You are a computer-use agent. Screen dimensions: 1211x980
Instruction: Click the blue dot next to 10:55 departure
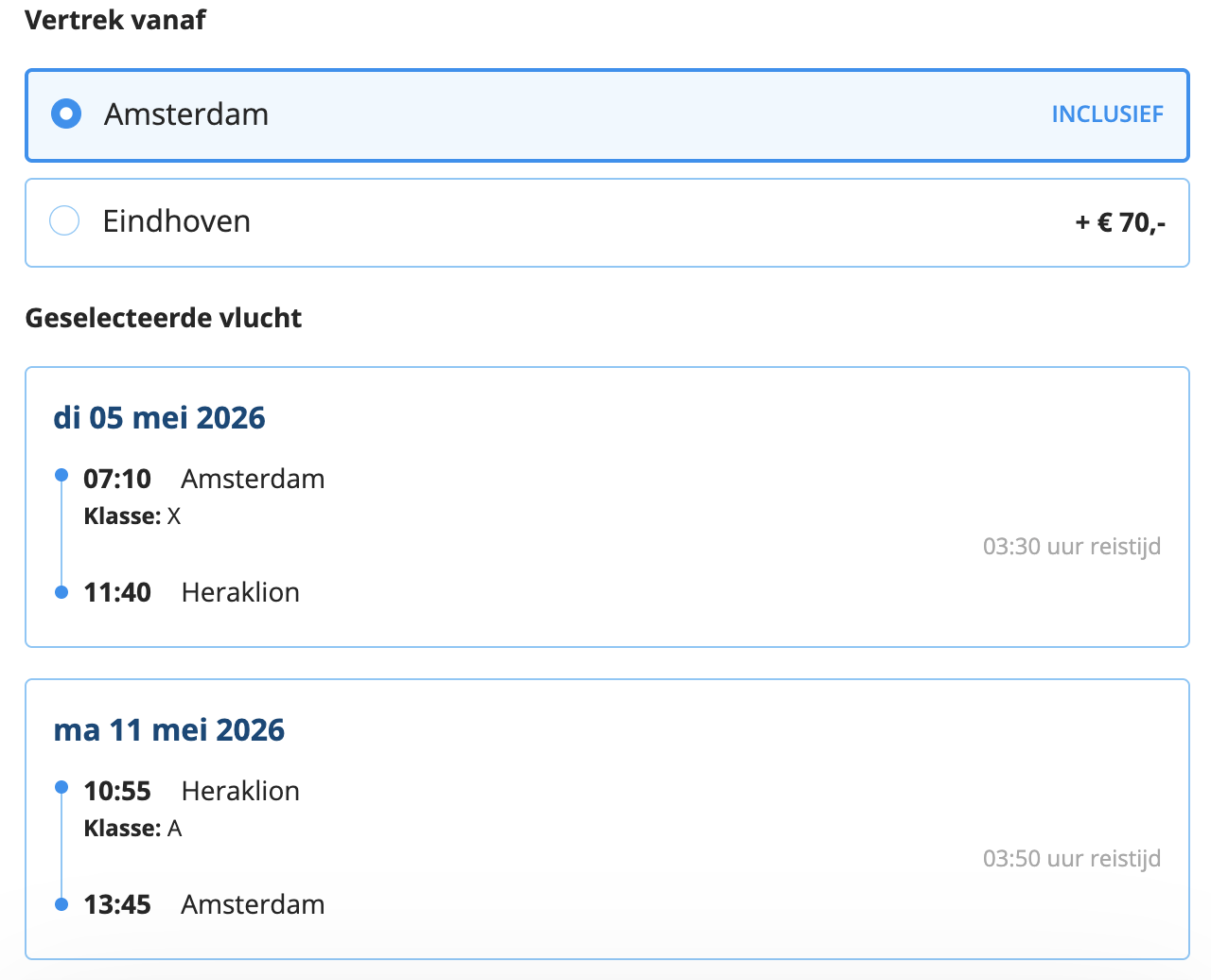[61, 787]
